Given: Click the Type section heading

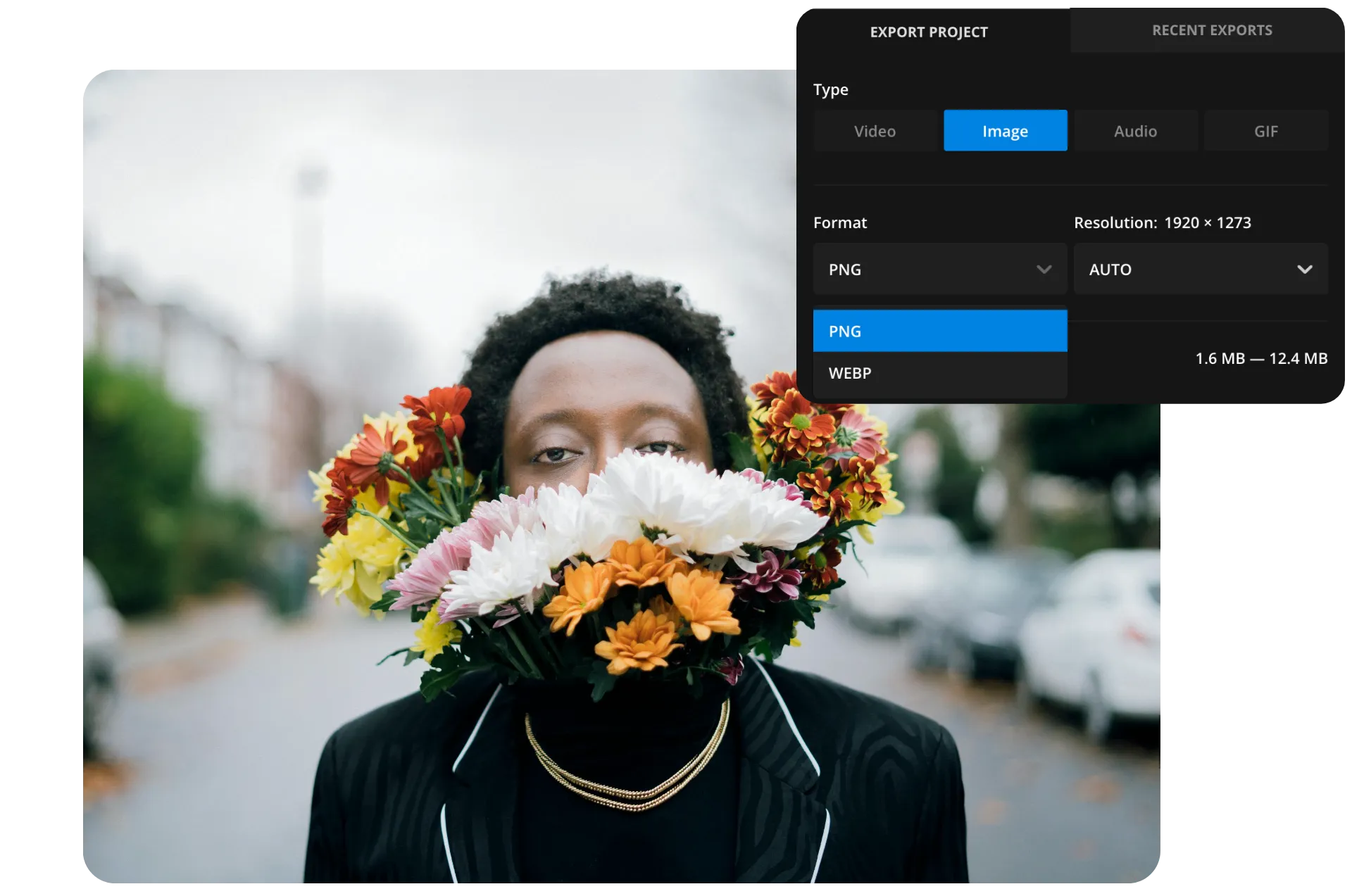Looking at the screenshot, I should (831, 89).
